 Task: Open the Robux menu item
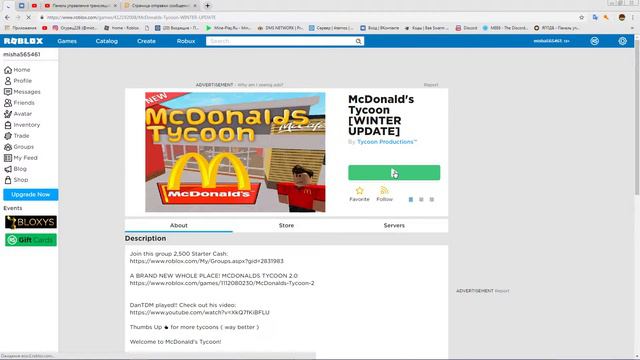coord(186,41)
